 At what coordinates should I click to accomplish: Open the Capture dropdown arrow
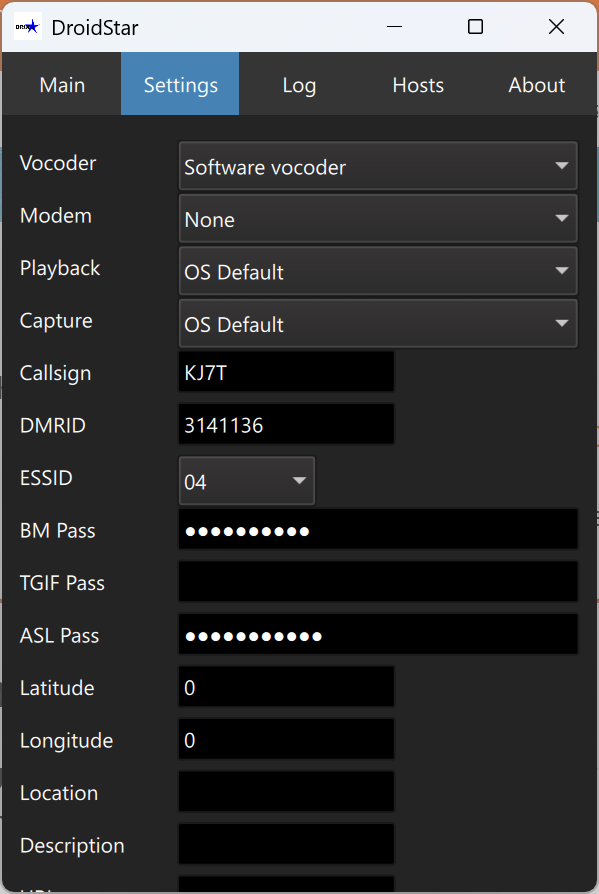(561, 323)
